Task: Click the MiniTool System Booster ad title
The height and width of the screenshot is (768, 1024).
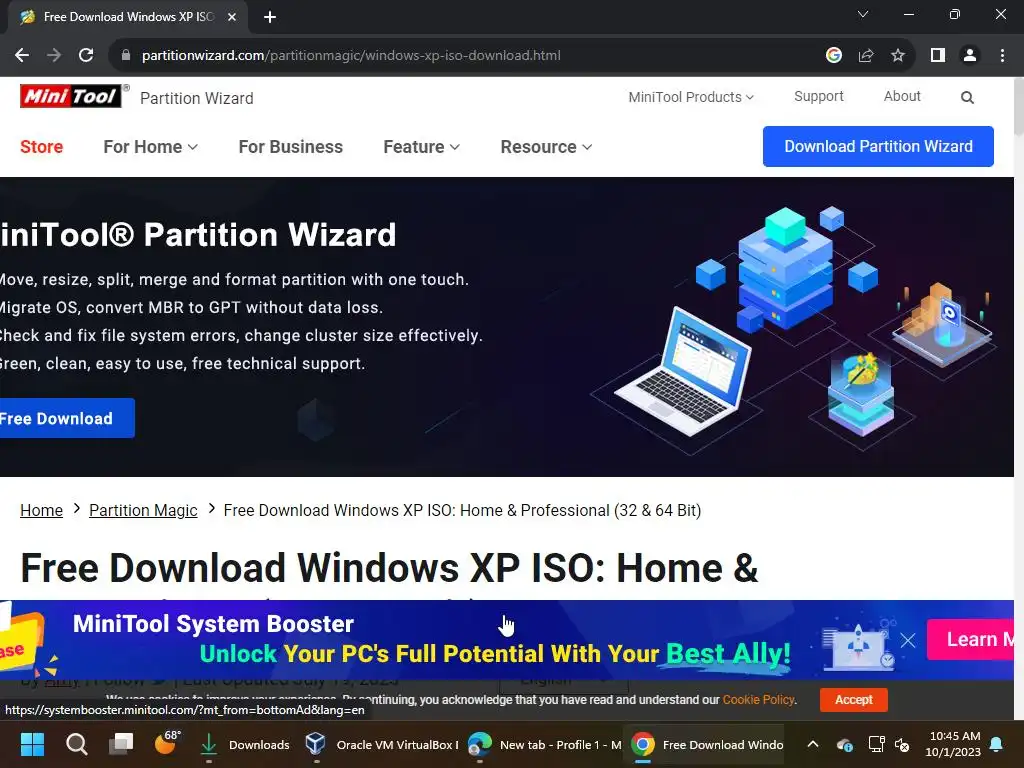Action: coord(213,624)
